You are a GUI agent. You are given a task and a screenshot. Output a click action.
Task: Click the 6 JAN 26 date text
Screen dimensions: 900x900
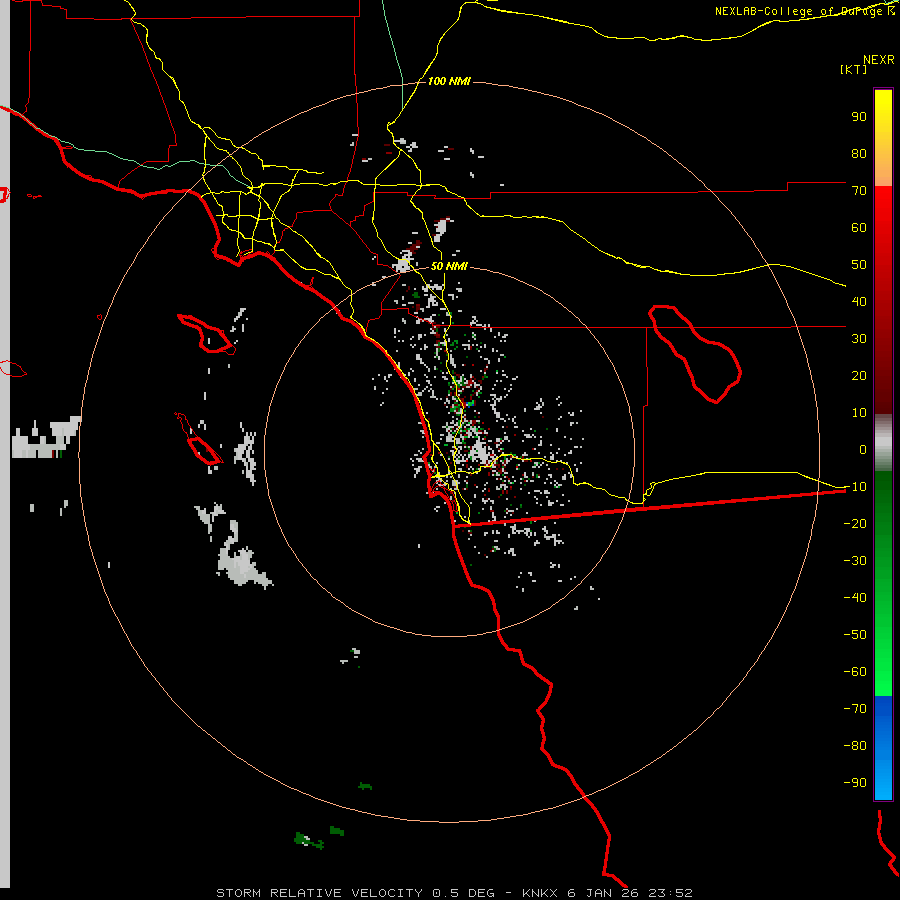603,893
